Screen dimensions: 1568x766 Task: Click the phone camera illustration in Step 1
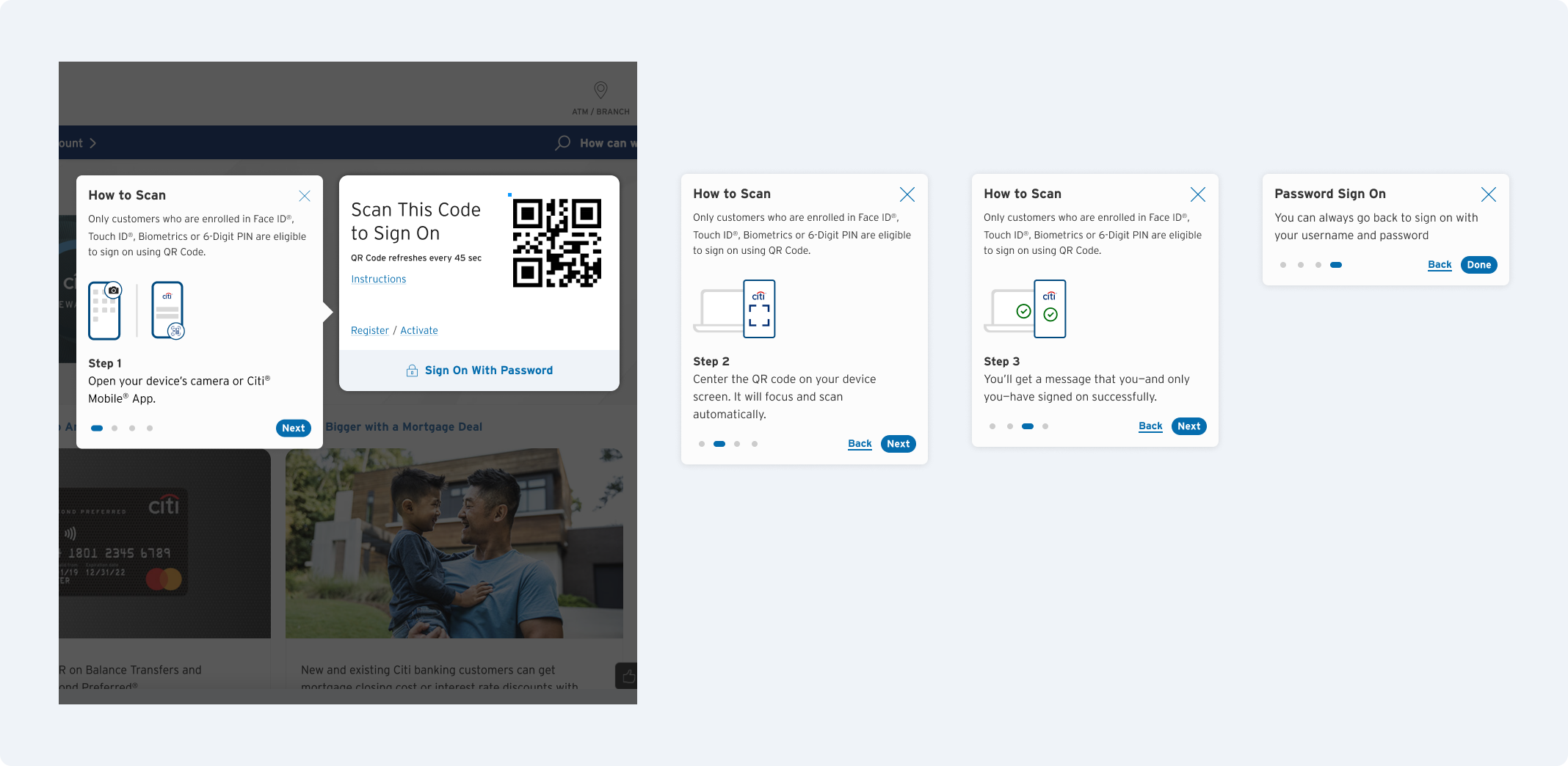(105, 310)
